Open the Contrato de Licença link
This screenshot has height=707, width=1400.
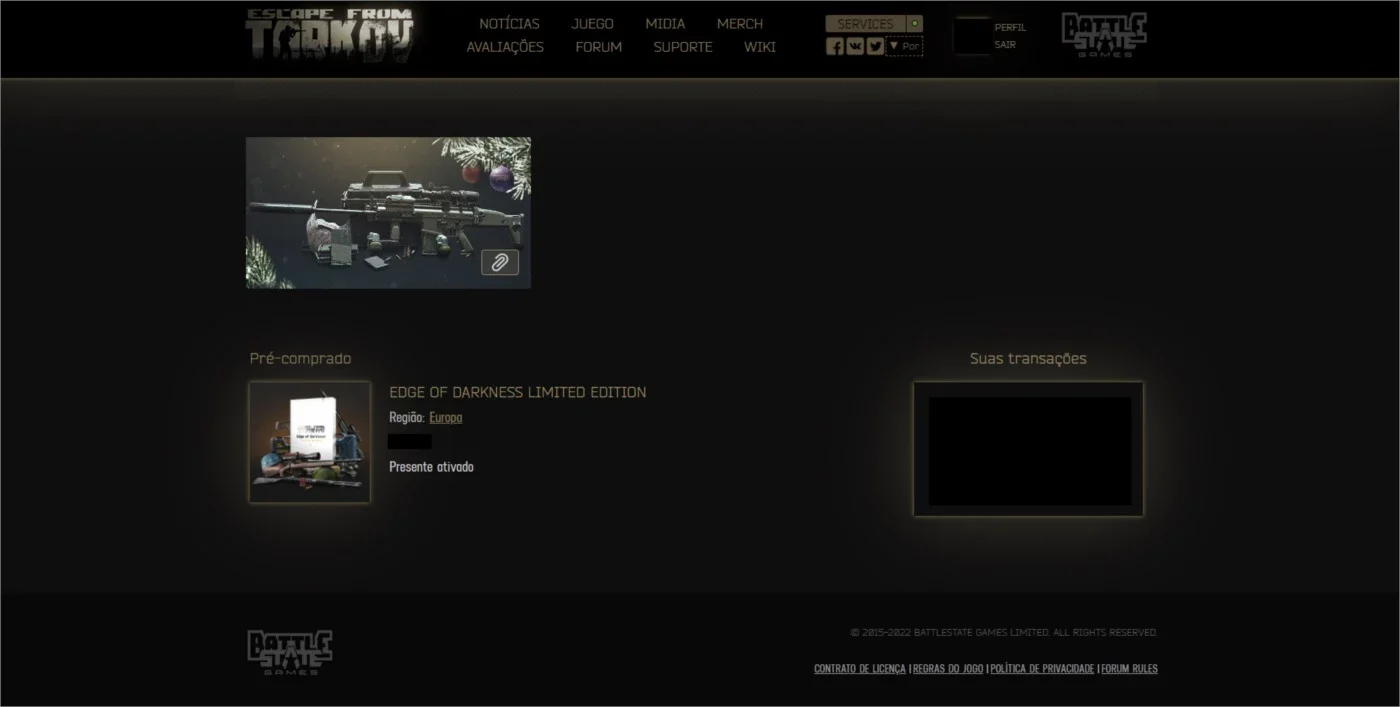point(860,668)
